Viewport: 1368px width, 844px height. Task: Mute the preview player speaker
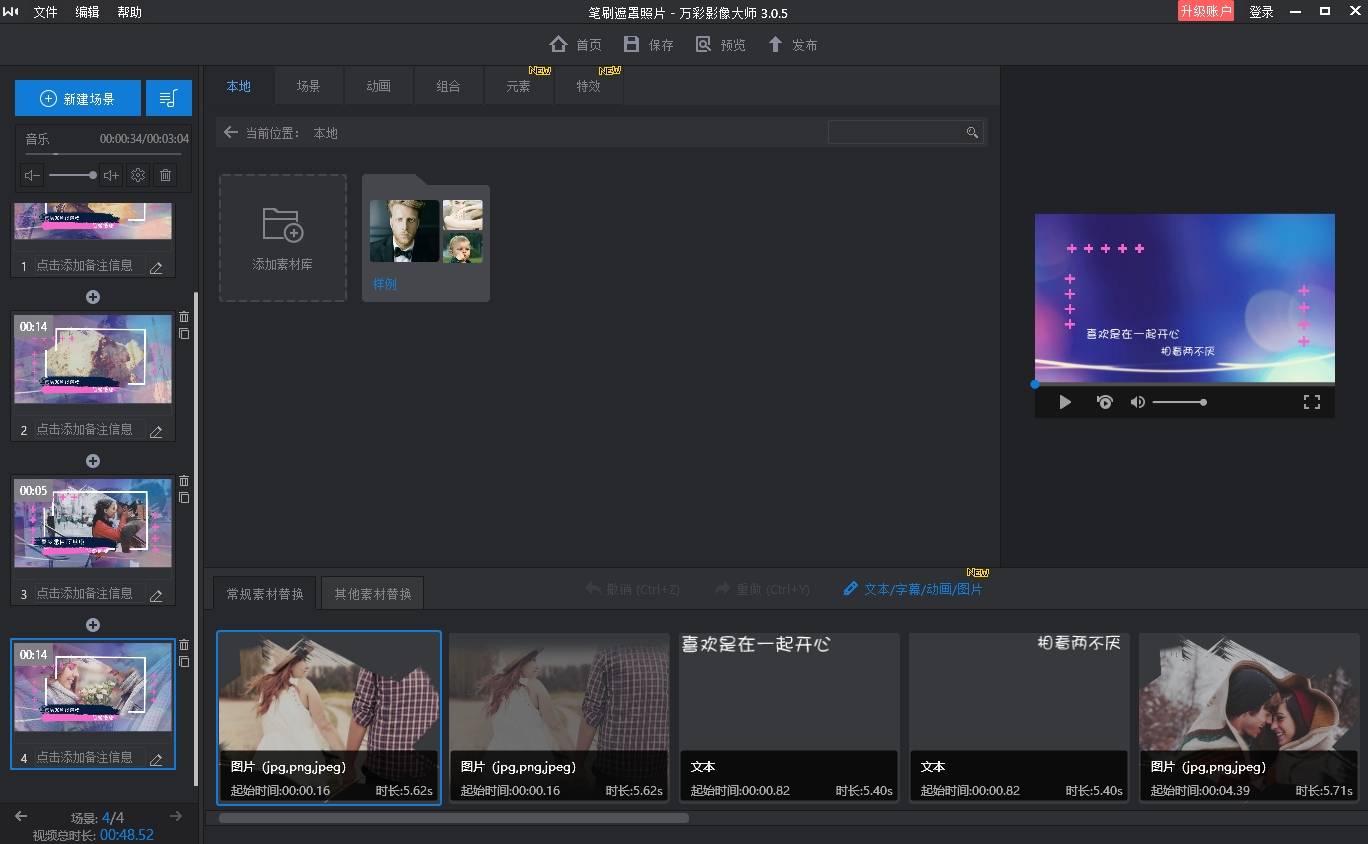[1137, 402]
